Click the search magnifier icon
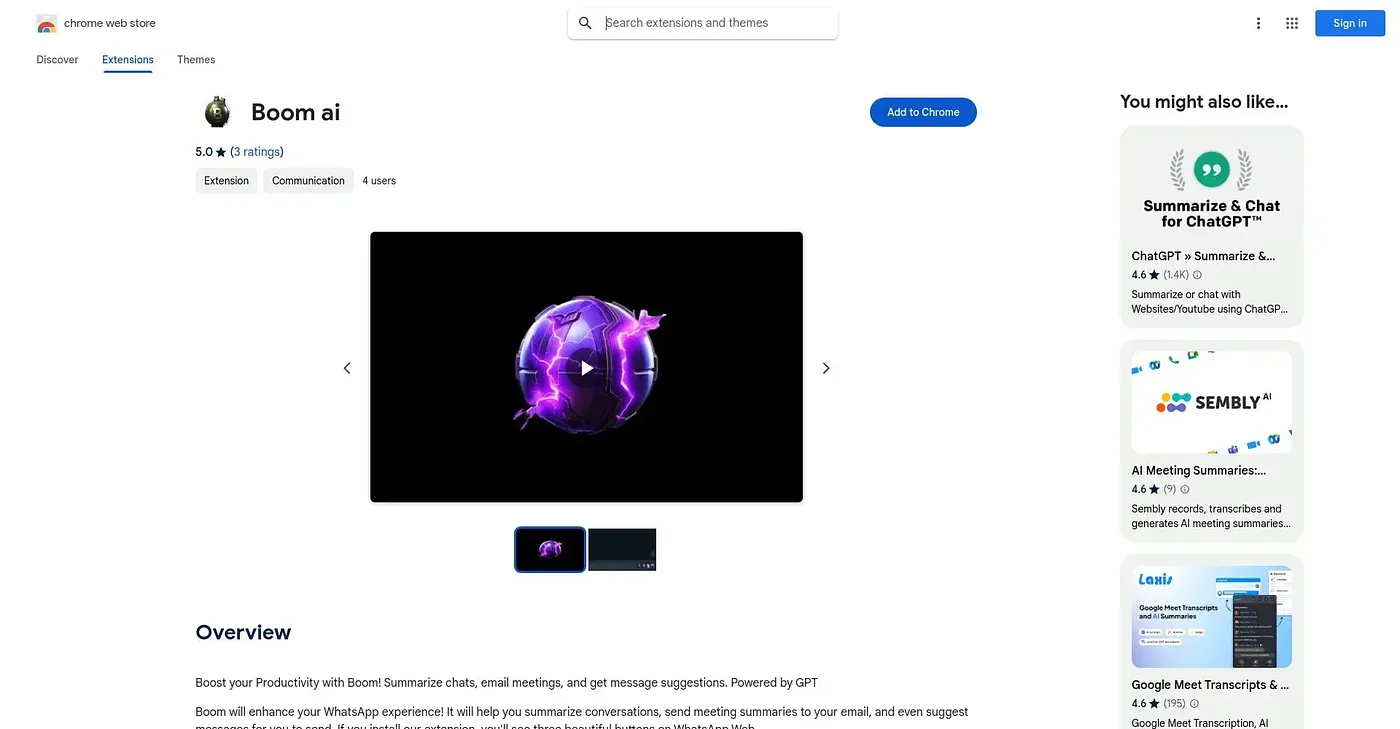 click(586, 23)
